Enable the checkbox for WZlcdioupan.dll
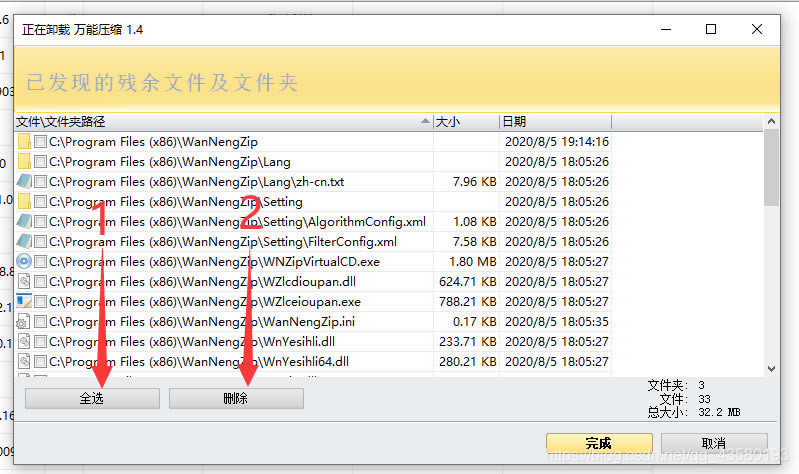The image size is (799, 474). click(40, 281)
